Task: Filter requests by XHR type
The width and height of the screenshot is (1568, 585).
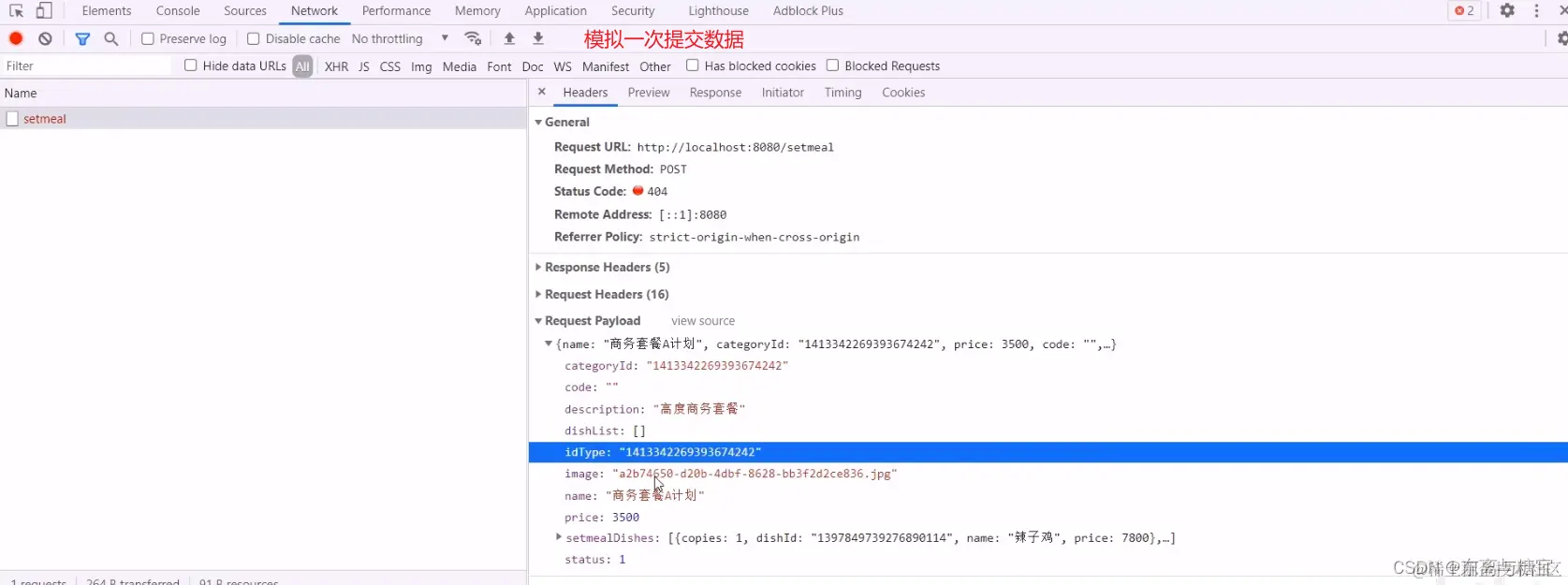Action: [336, 66]
